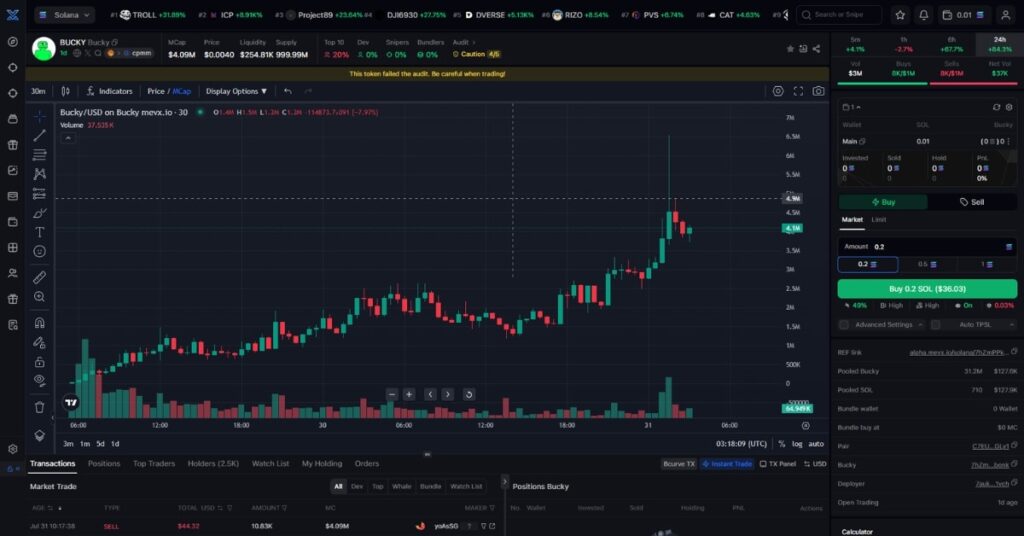Open chart settings from toolbar circle icon
1024x536 pixels.
point(778,91)
